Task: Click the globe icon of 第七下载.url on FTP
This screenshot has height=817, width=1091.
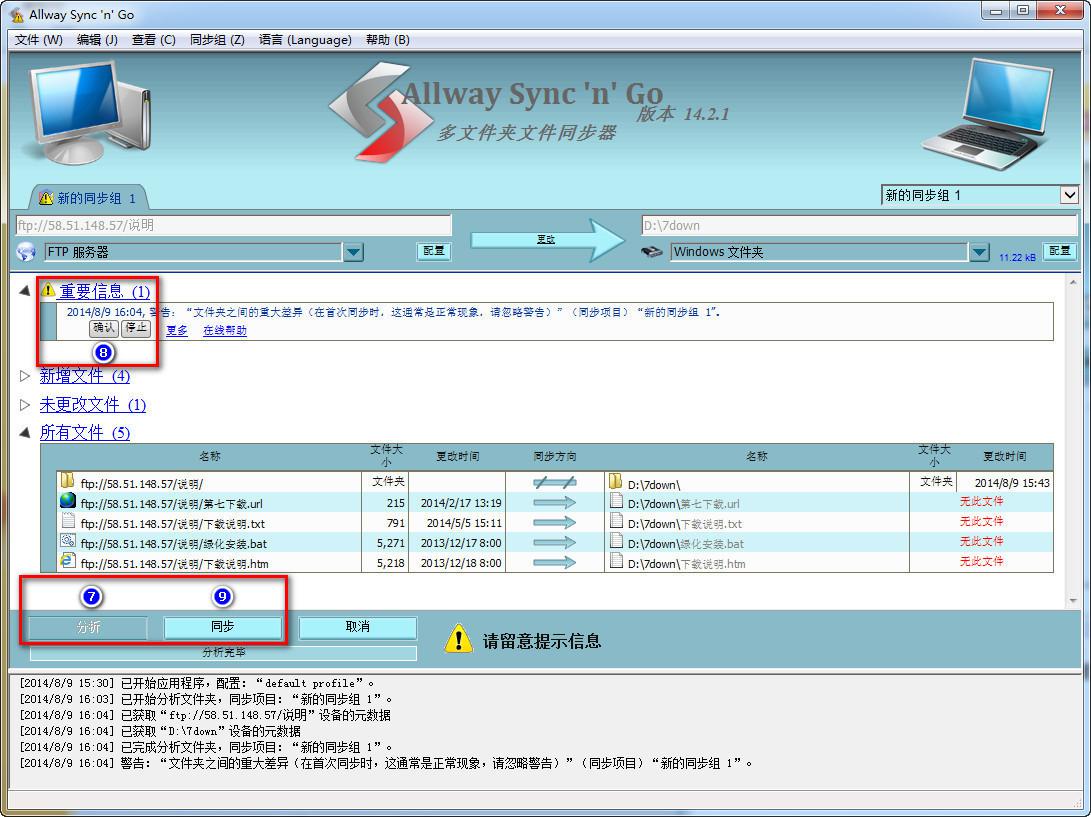Action: click(67, 500)
